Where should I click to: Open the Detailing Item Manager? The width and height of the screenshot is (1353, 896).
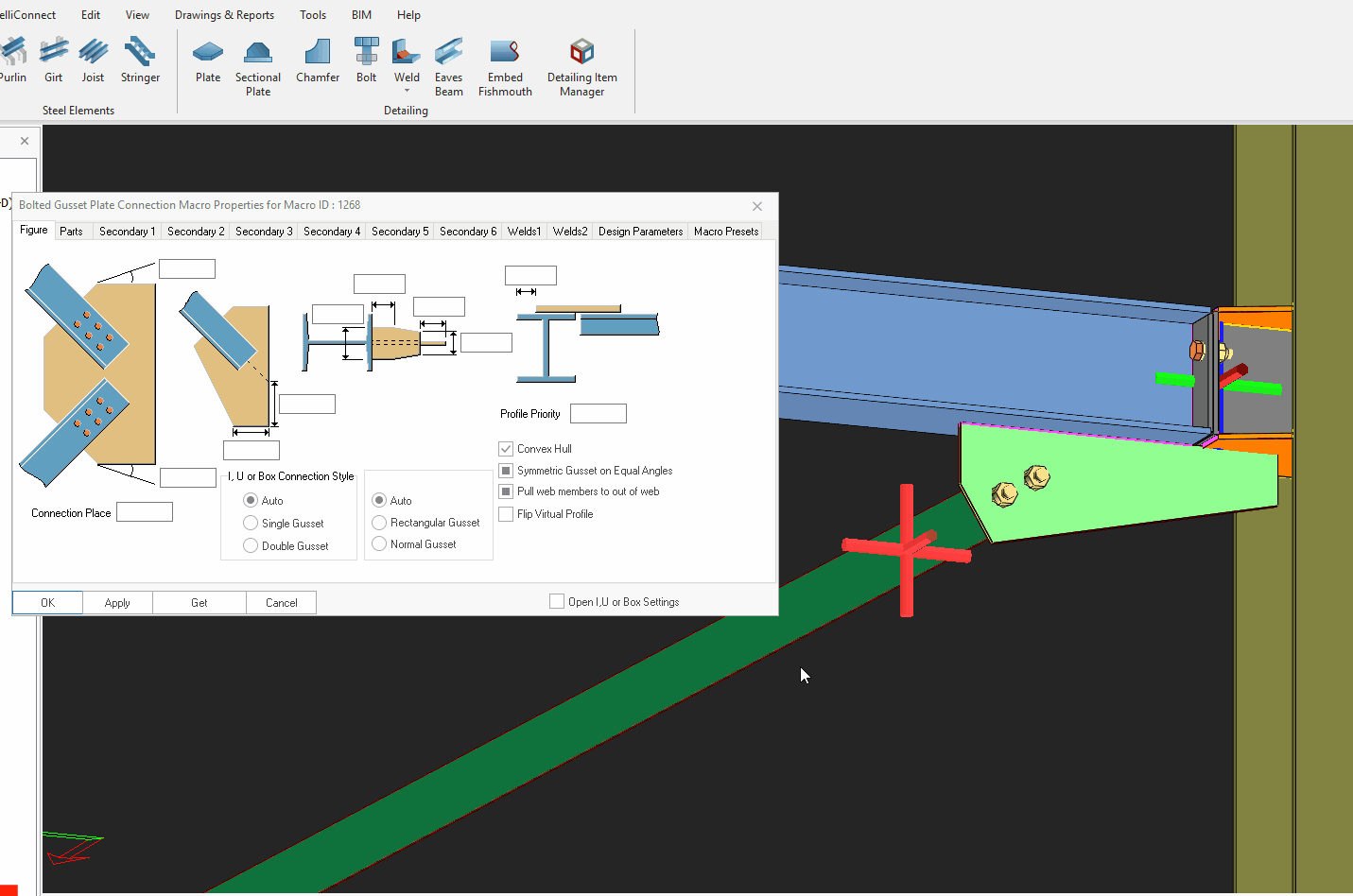pyautogui.click(x=581, y=67)
